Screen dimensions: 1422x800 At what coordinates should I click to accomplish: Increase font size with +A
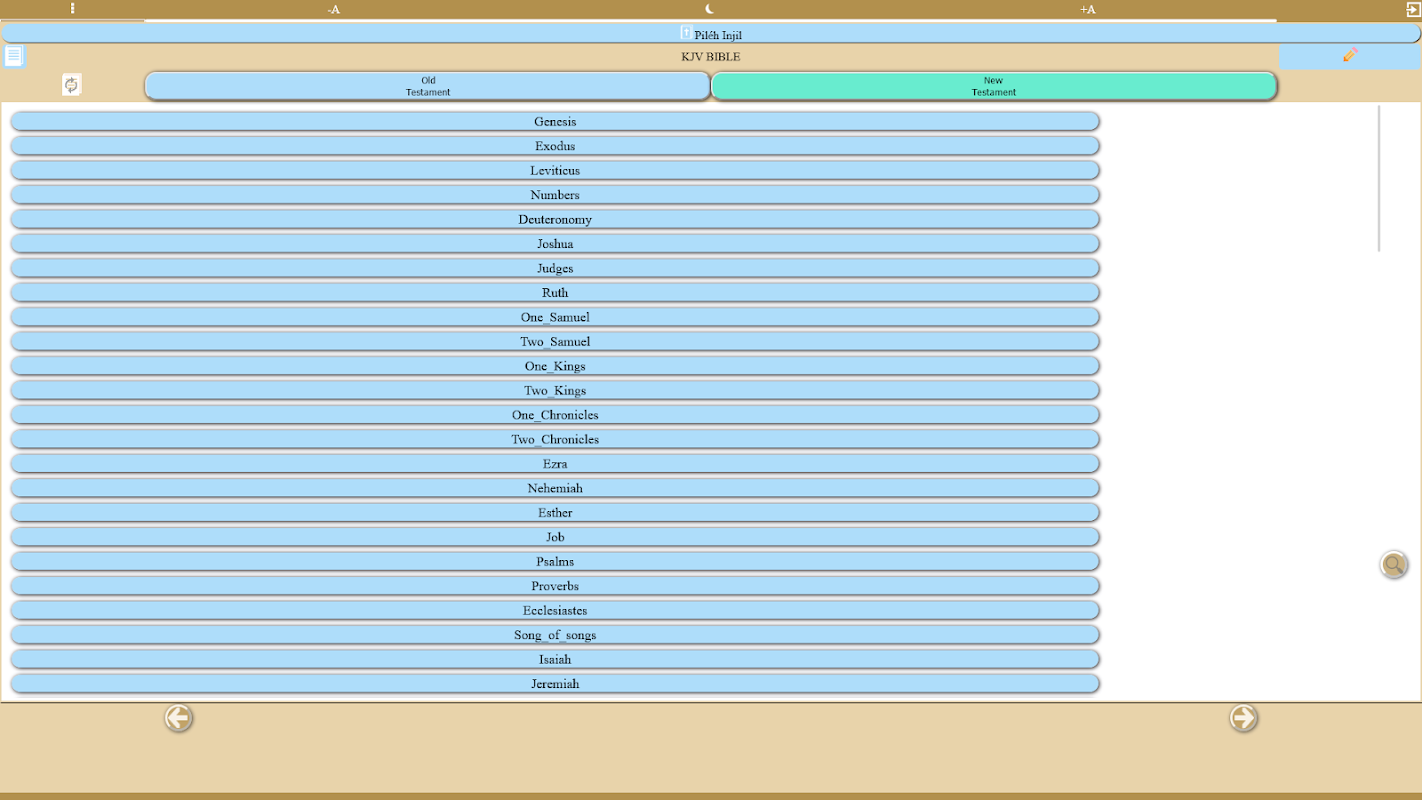click(1088, 10)
